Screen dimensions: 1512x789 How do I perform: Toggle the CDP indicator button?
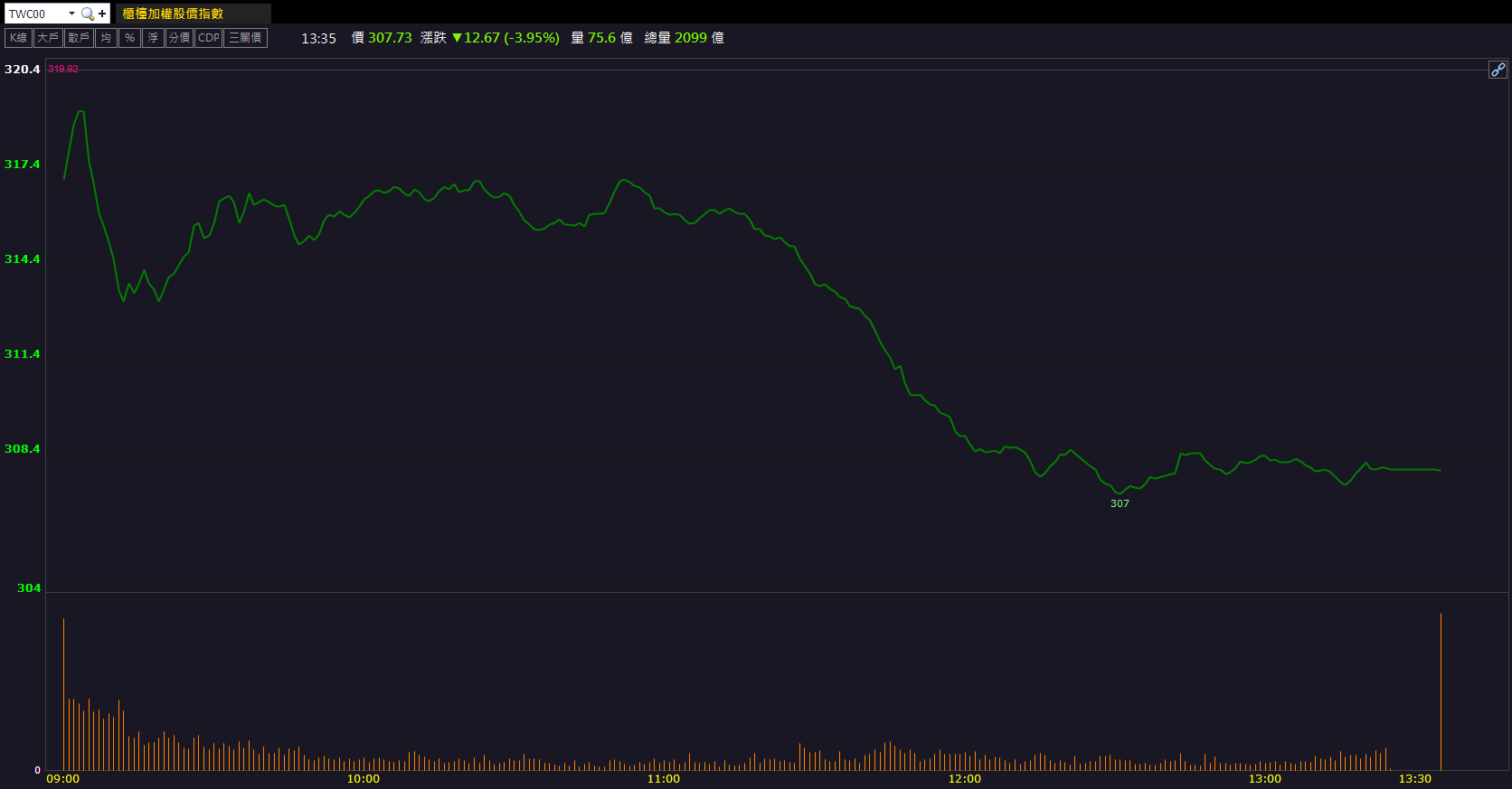tap(208, 38)
